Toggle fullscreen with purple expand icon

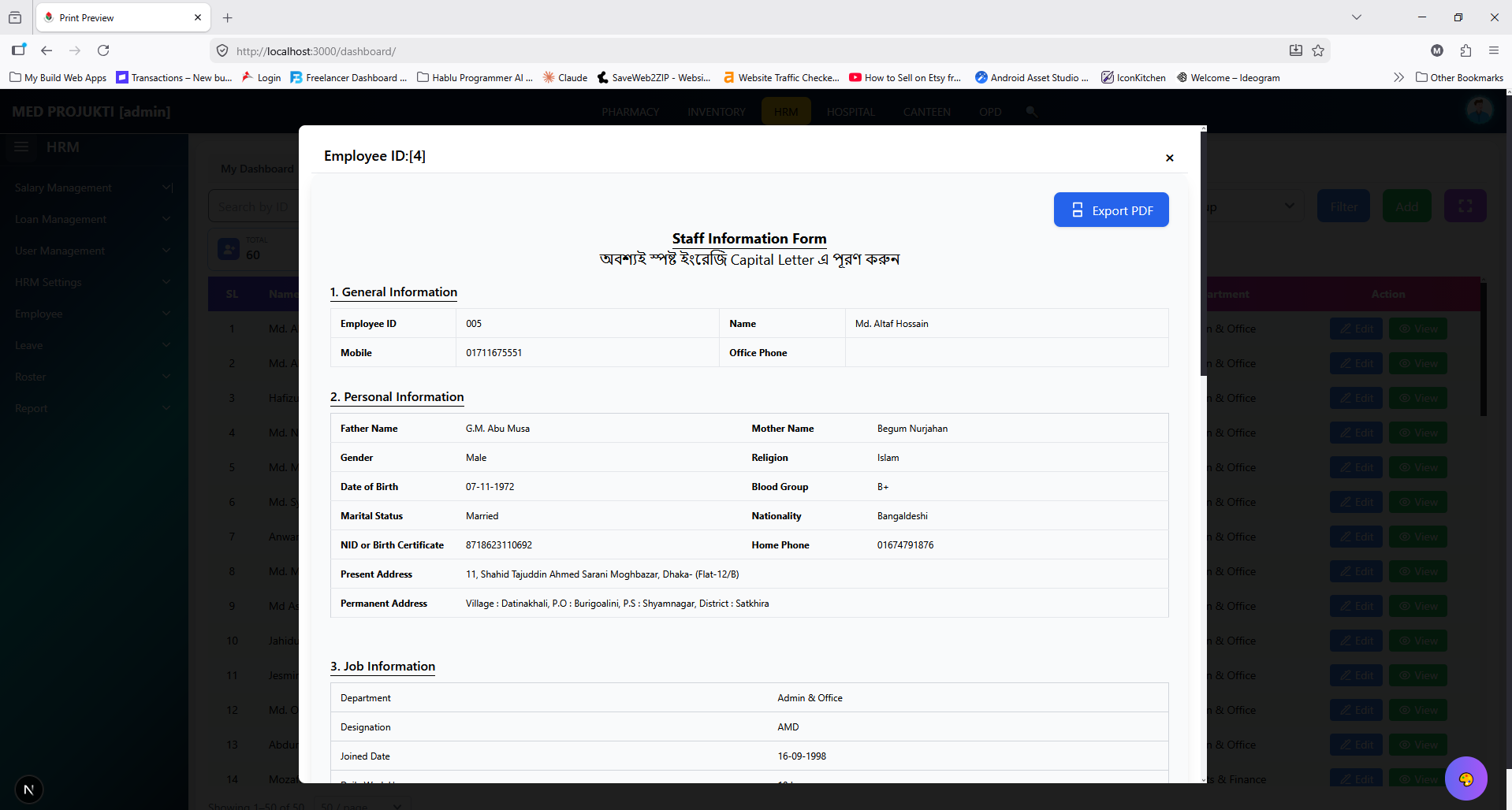pos(1465,206)
